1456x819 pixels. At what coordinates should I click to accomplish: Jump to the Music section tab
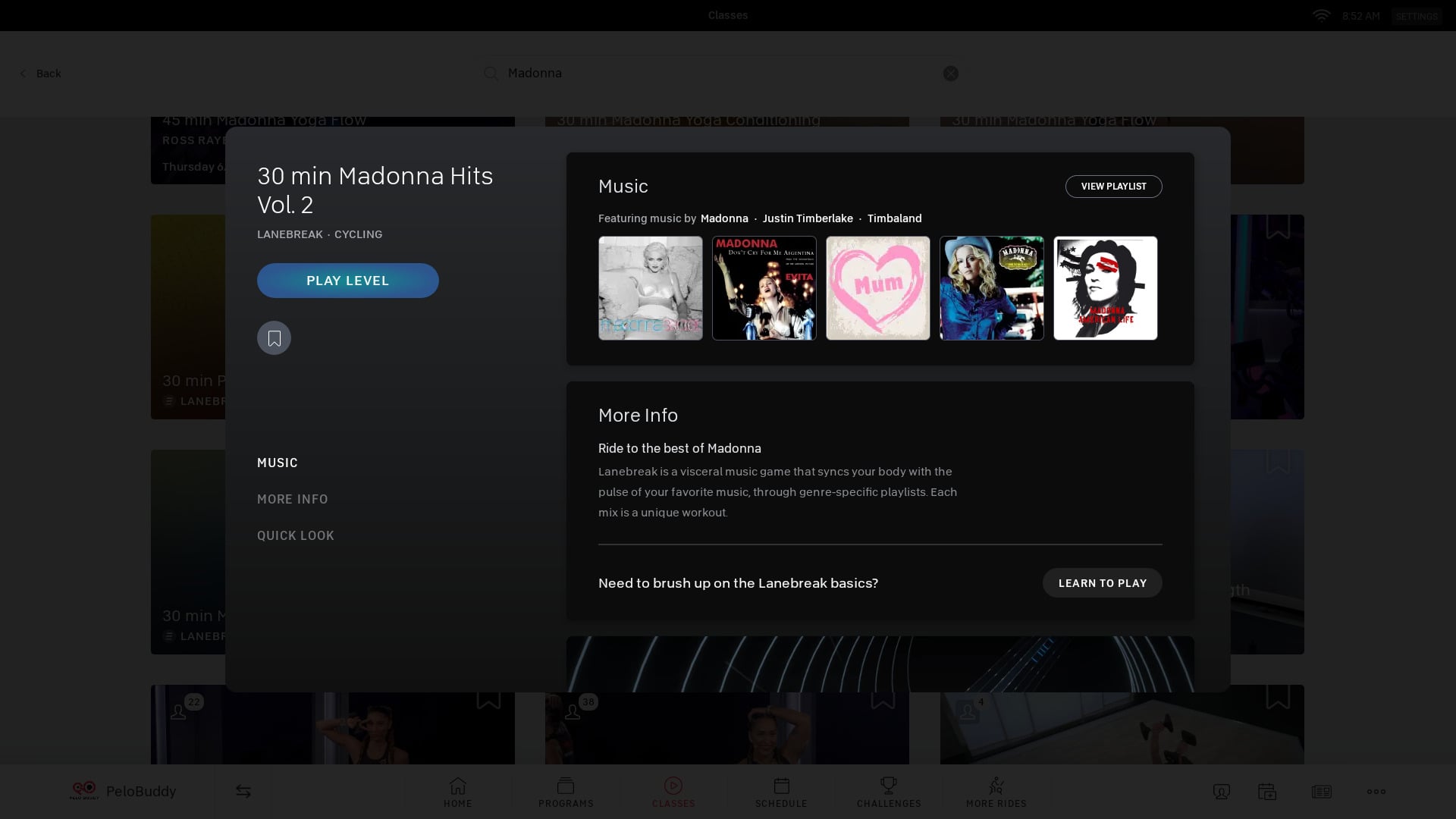(278, 463)
